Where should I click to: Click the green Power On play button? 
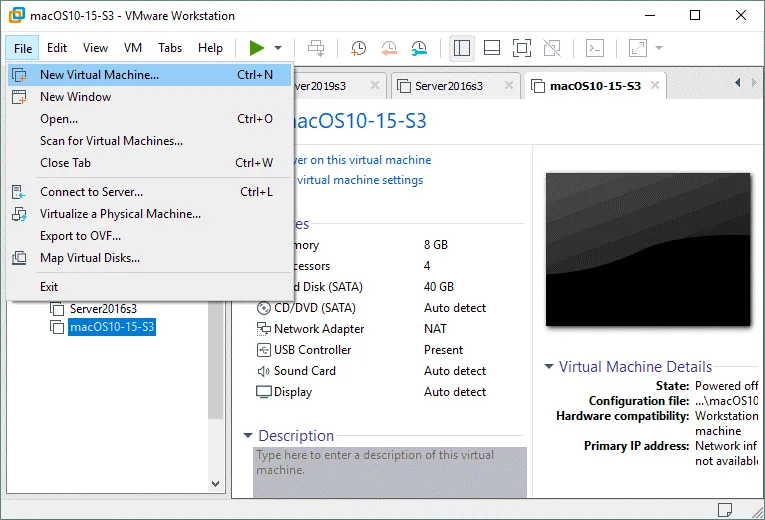257,48
